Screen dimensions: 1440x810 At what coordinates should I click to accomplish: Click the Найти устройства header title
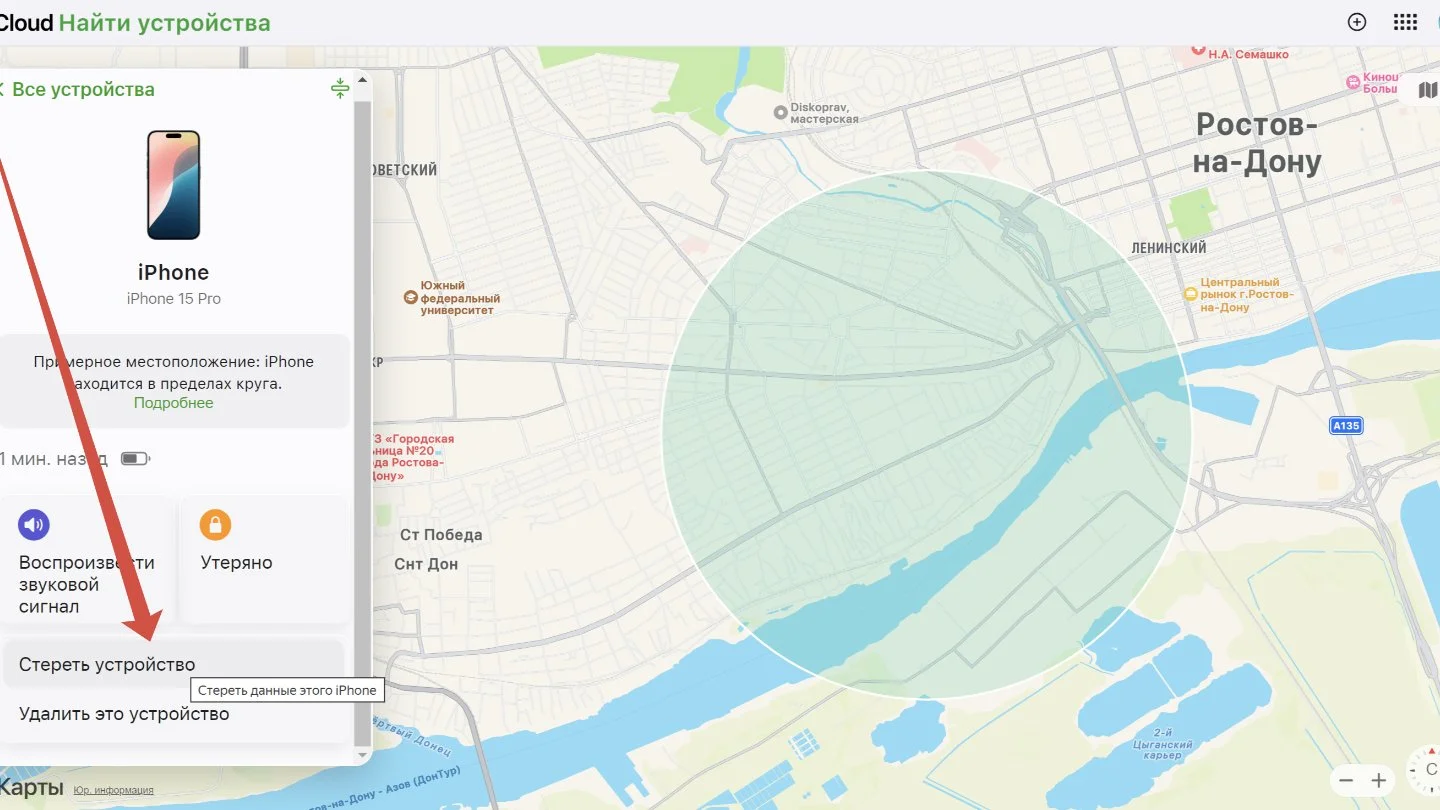165,22
